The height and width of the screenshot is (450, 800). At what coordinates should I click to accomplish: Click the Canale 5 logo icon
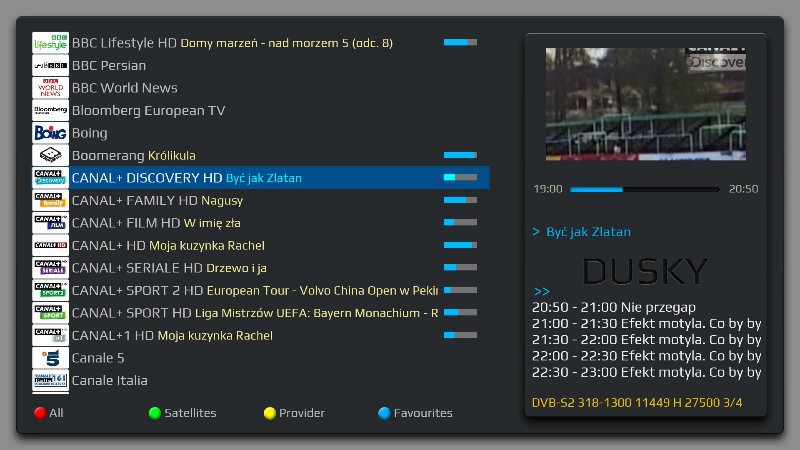tap(50, 357)
